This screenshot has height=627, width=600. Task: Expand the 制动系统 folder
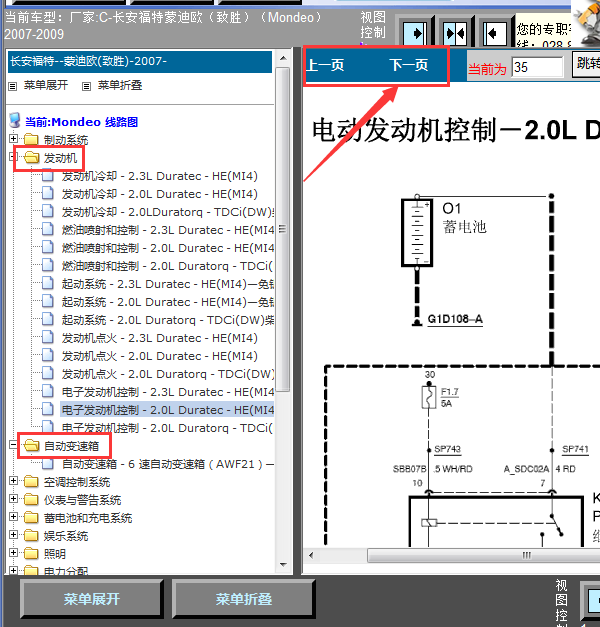pos(13,139)
